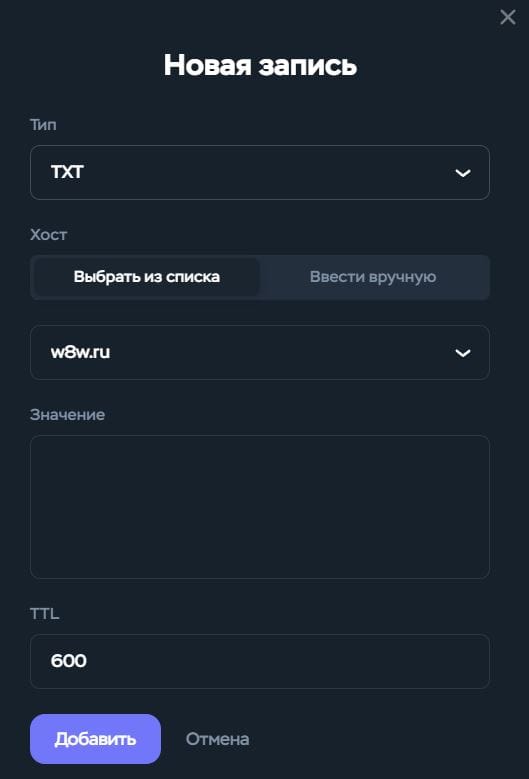Image resolution: width=529 pixels, height=779 pixels.
Task: Click into the TTL input field
Action: pyautogui.click(x=260, y=661)
